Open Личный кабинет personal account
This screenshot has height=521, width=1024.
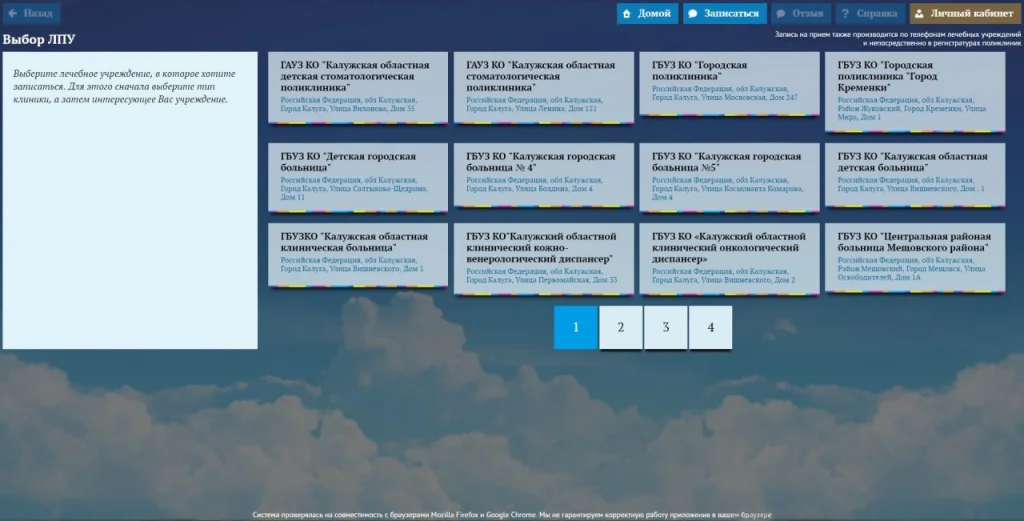click(x=962, y=14)
